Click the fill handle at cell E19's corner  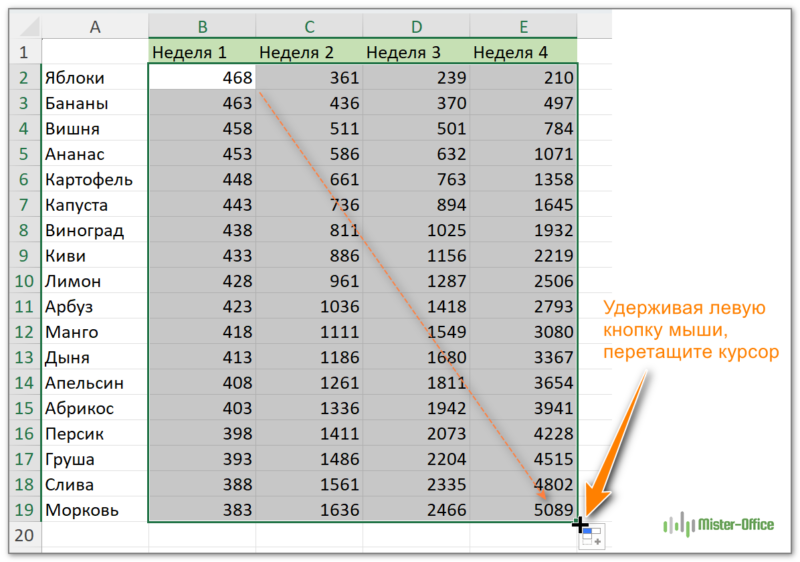578,522
